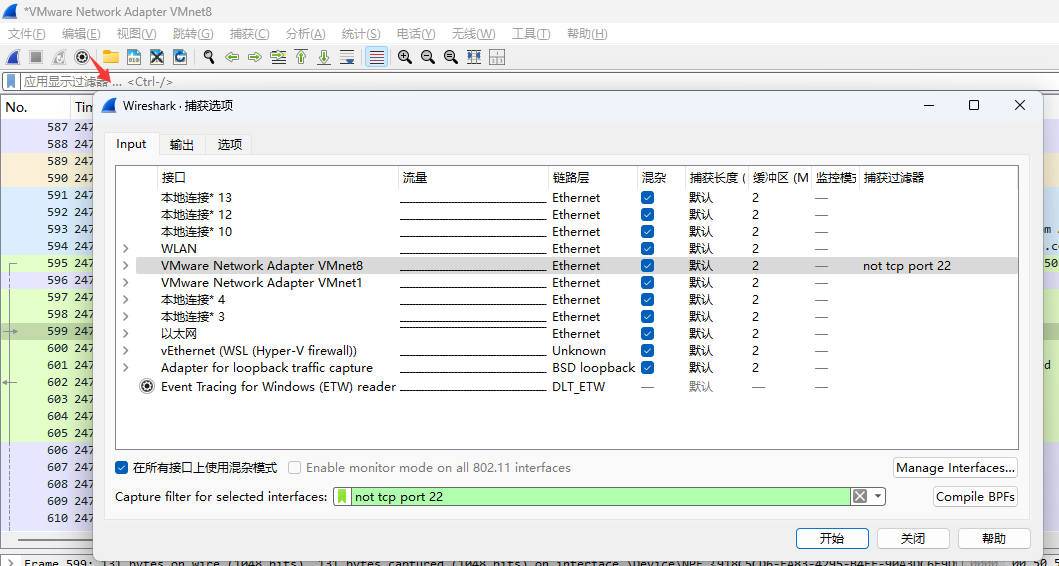Switch to the 输出 tab
The image size is (1059, 566).
pos(182,145)
